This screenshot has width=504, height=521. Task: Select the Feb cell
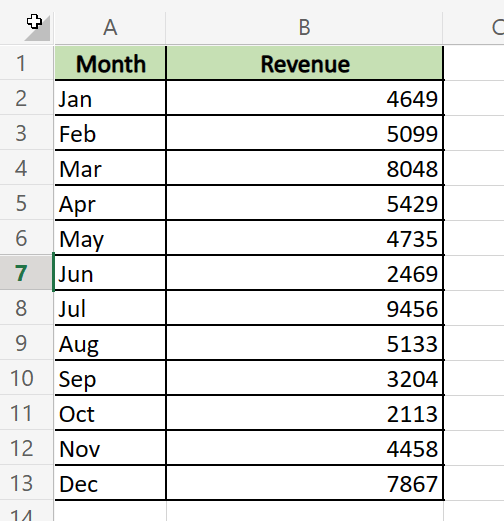coord(110,133)
